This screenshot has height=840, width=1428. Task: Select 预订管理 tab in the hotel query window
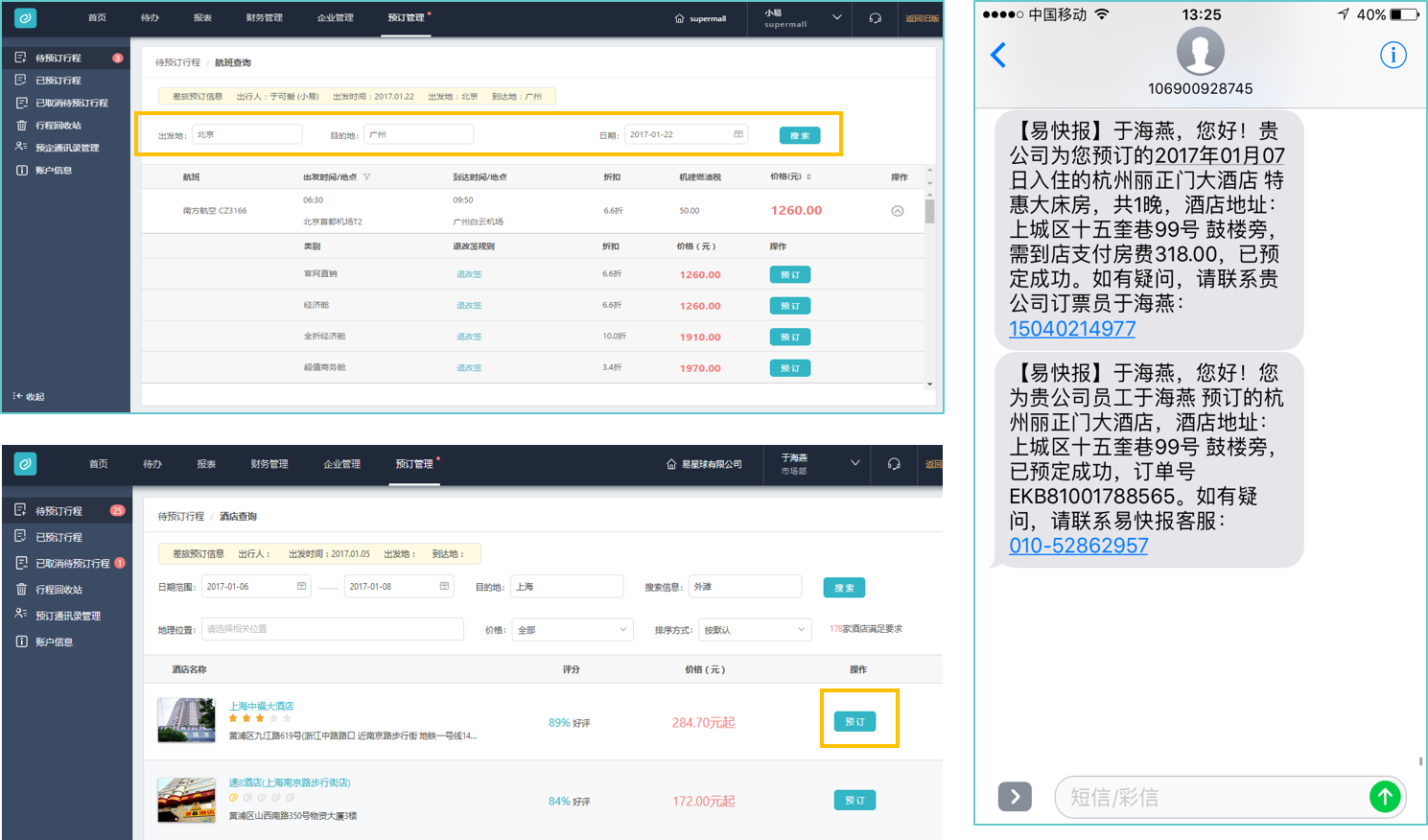[414, 464]
